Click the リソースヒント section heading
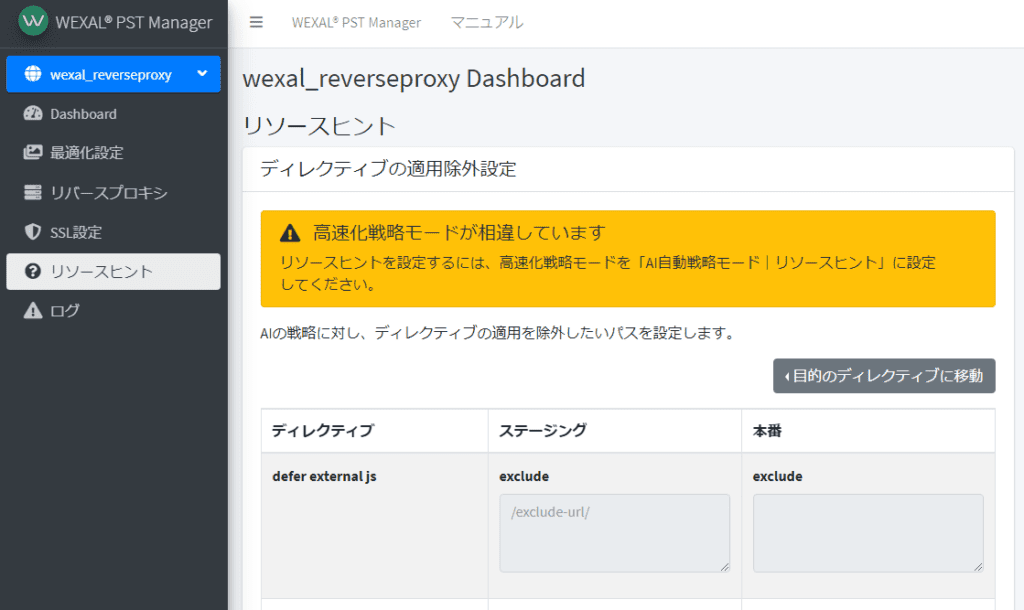 (x=319, y=125)
